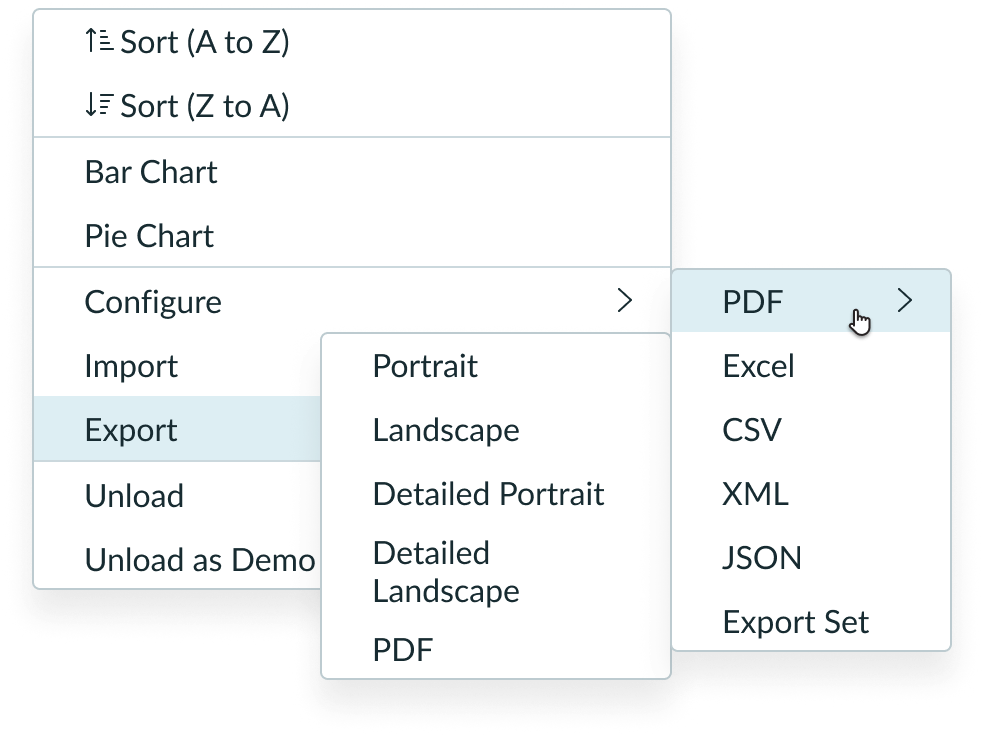This screenshot has width=984, height=736.
Task: Click the ascending sort icon
Action: click(97, 41)
